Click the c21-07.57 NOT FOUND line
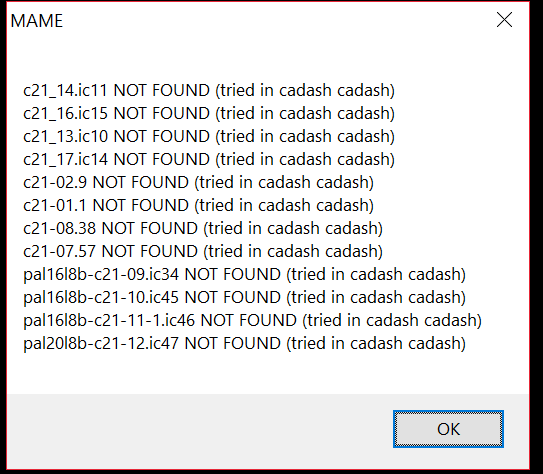Image resolution: width=543 pixels, height=474 pixels. click(x=203, y=251)
